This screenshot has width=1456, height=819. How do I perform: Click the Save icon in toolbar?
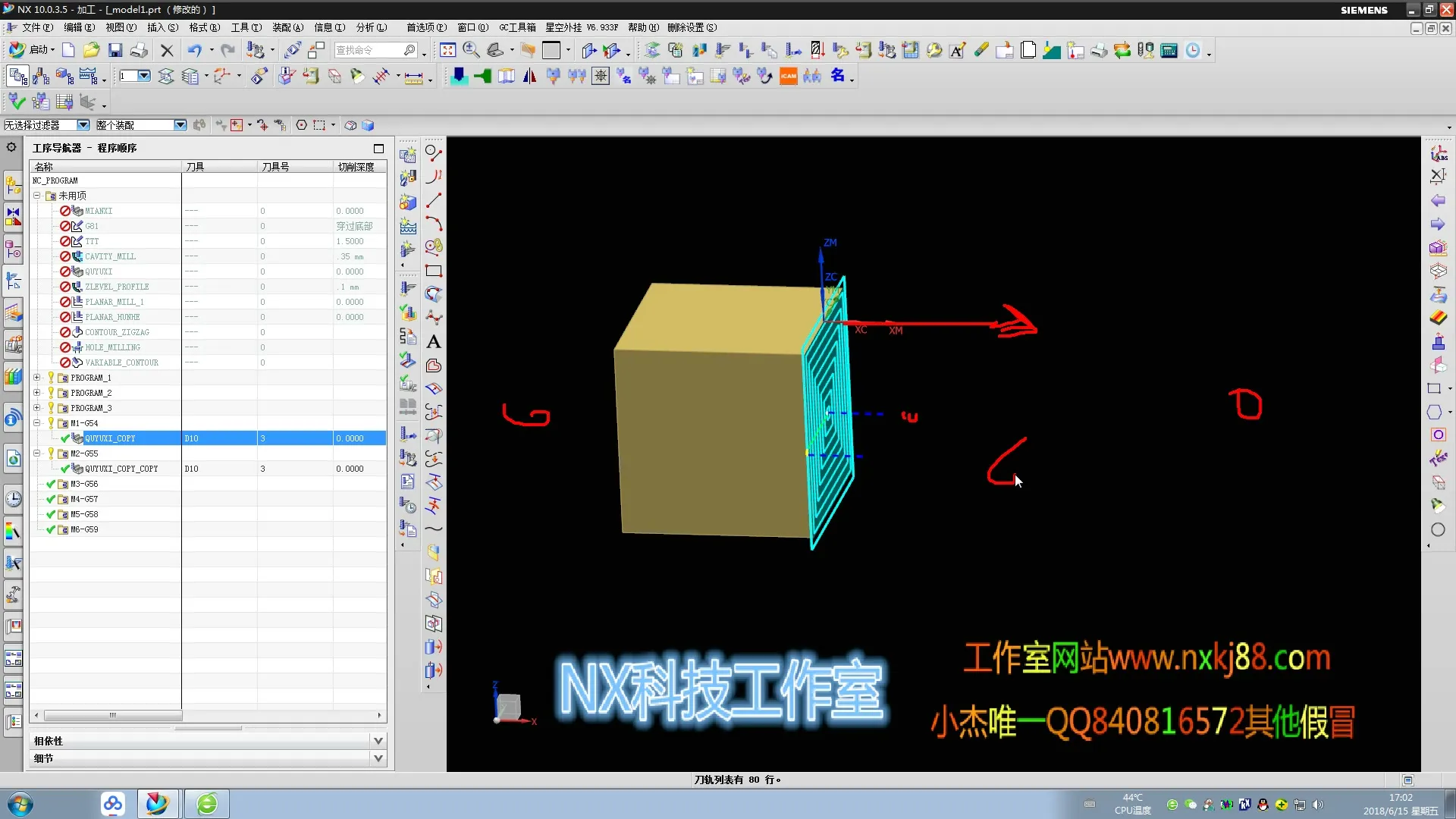tap(115, 50)
